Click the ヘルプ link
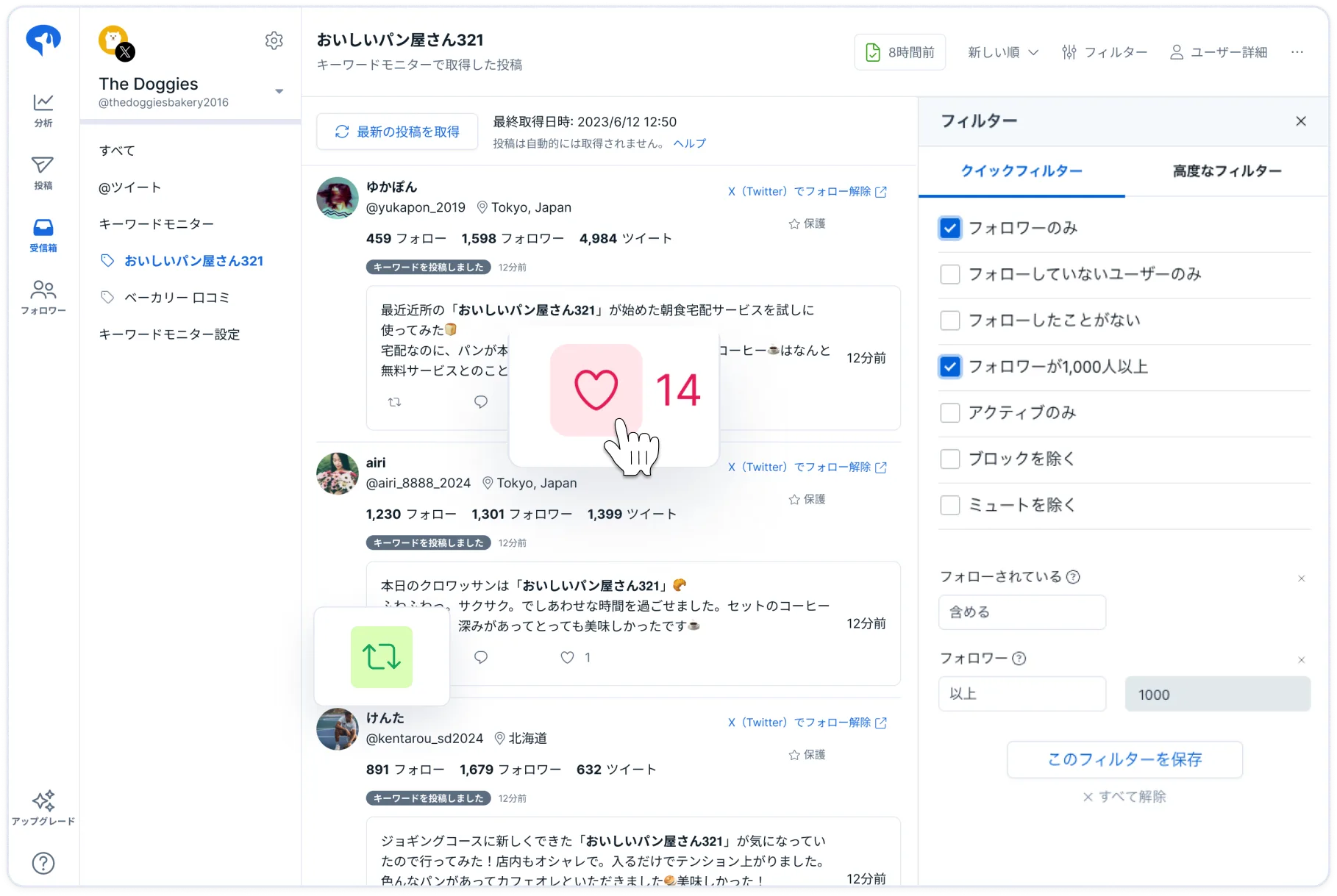This screenshot has height=896, width=1337. (x=689, y=143)
